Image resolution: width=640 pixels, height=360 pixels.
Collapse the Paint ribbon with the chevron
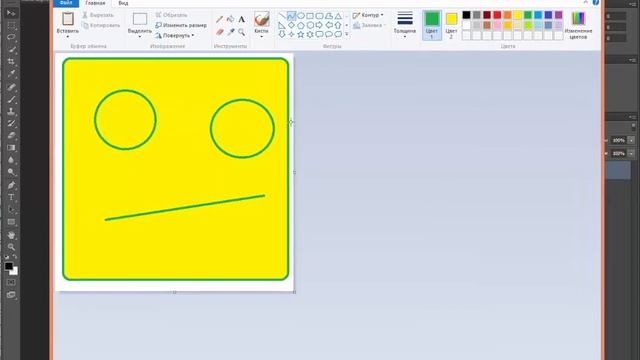pos(586,2)
